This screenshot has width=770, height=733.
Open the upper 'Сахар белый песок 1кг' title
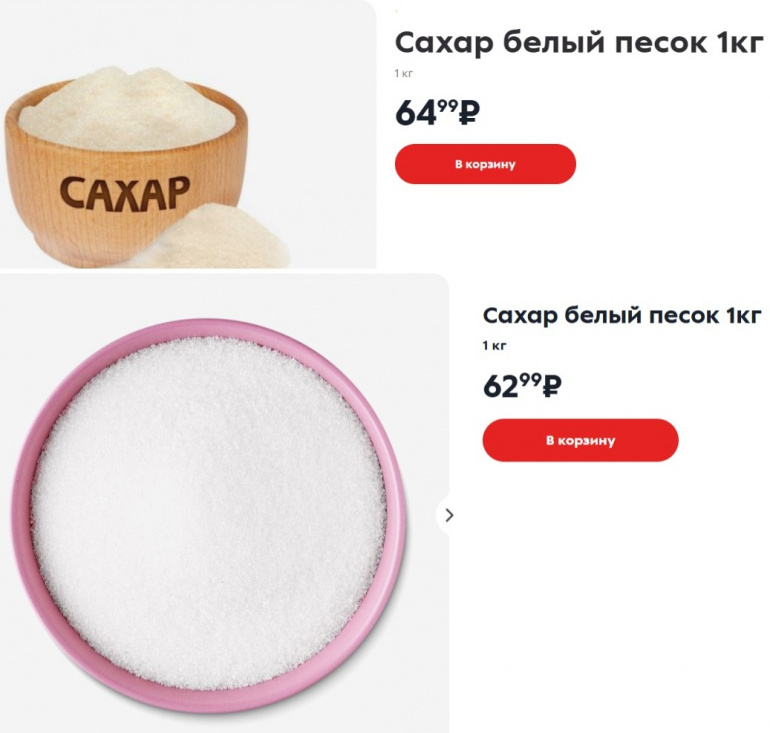[x=579, y=43]
